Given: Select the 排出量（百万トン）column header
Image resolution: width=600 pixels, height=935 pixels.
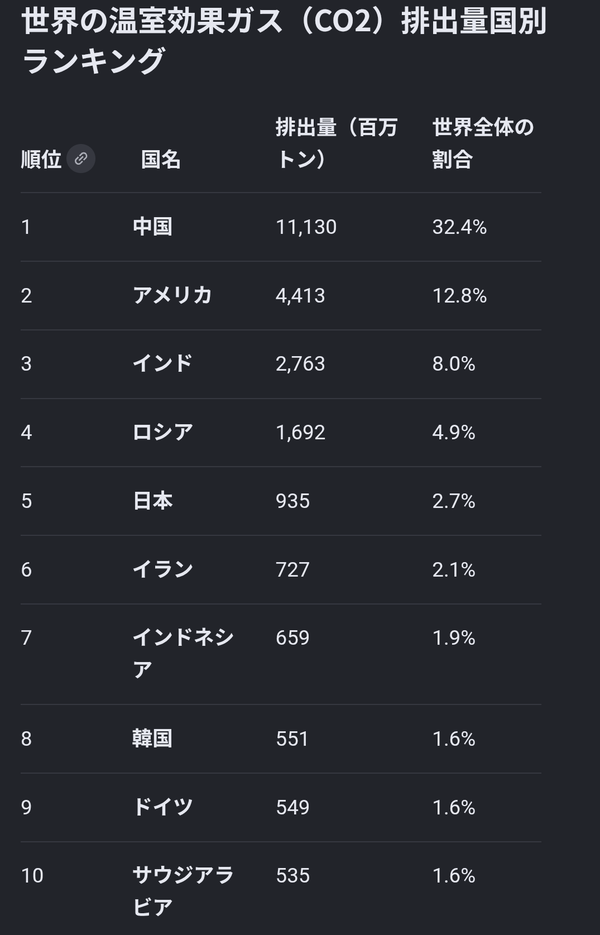Looking at the screenshot, I should click(336, 143).
